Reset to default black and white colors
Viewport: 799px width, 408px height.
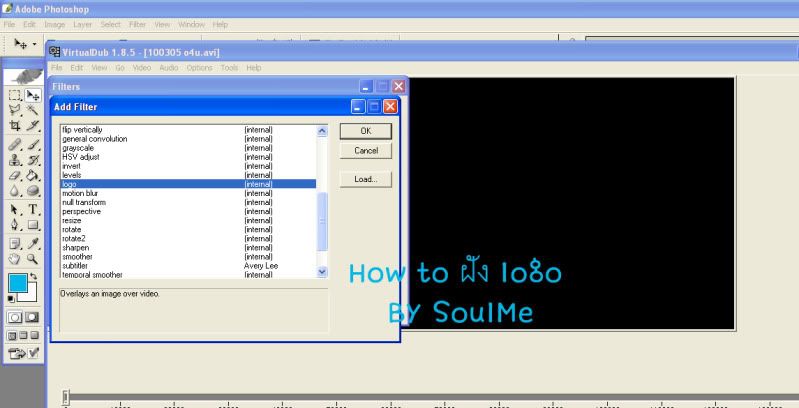click(x=11, y=299)
